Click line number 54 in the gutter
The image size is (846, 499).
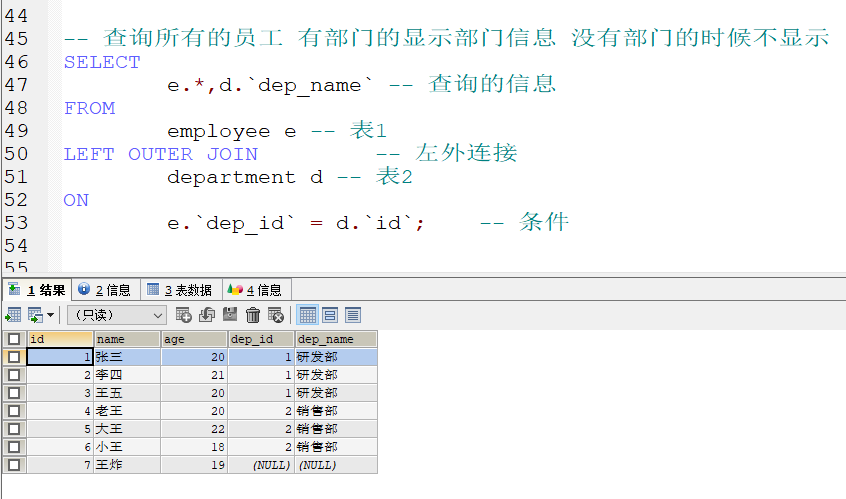tap(16, 246)
